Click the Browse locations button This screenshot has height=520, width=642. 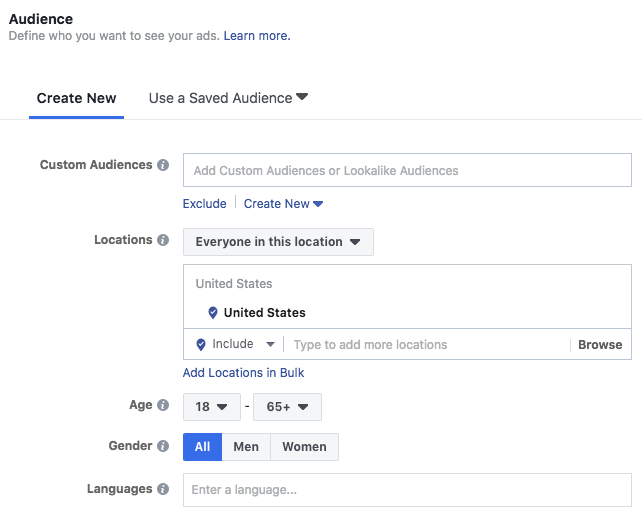tap(600, 345)
